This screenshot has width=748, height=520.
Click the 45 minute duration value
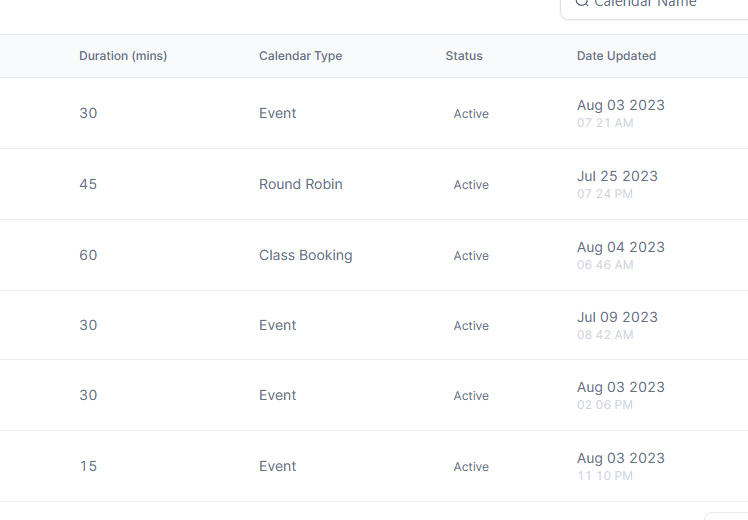88,184
